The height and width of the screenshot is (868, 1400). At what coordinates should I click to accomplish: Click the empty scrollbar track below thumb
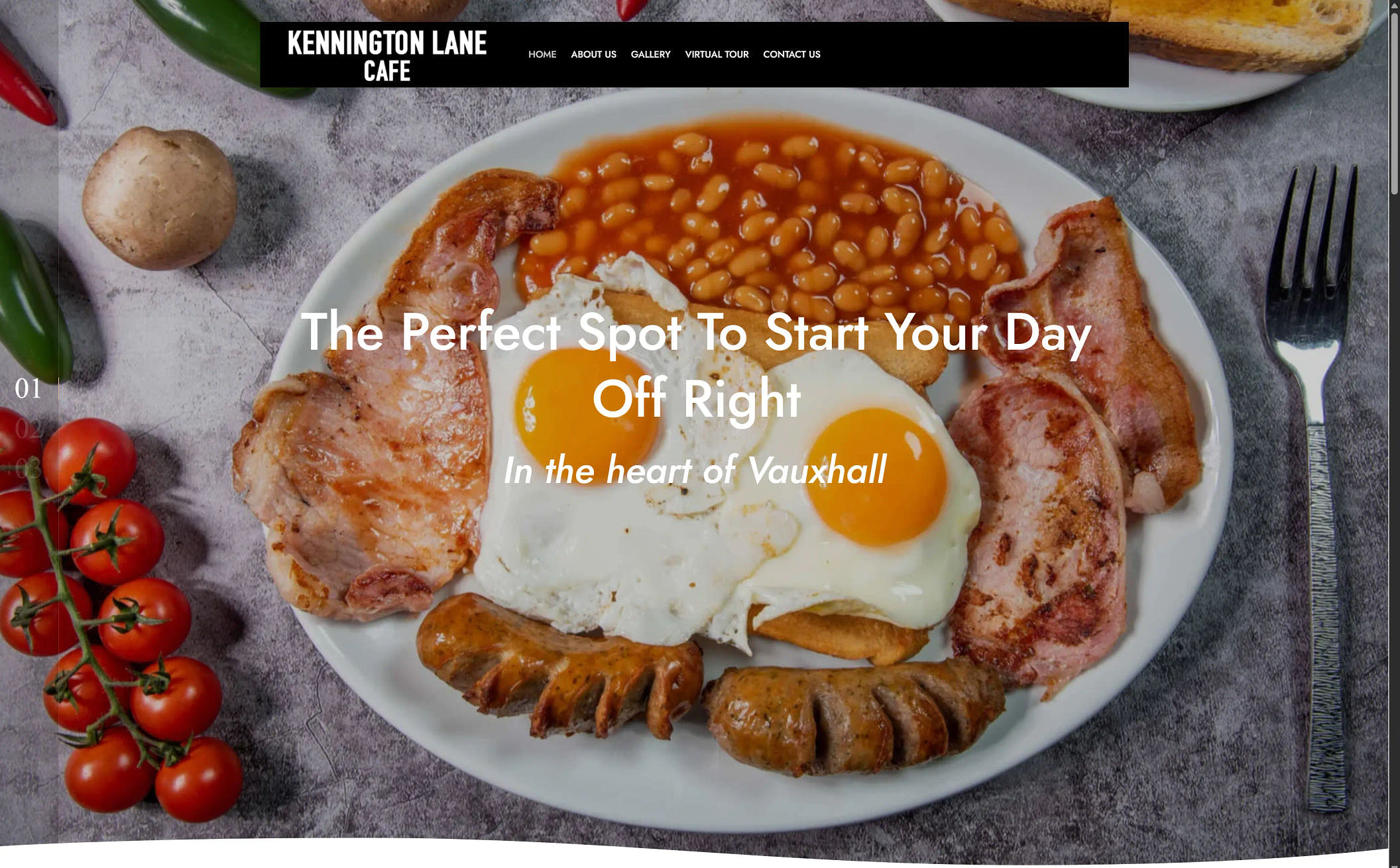click(1394, 523)
